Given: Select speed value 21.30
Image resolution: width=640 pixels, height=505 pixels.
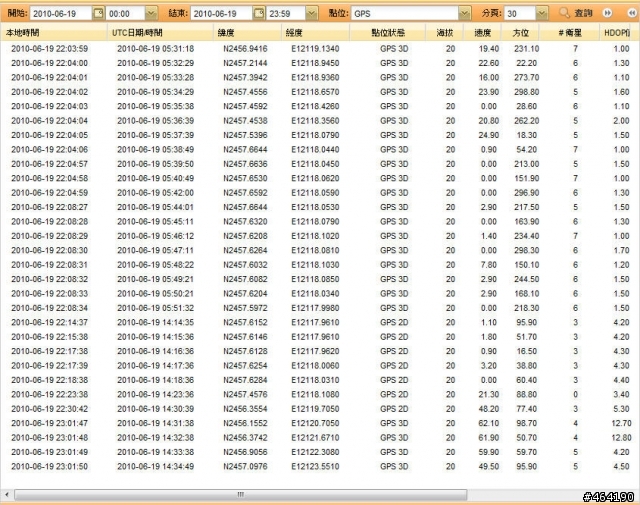Looking at the screenshot, I should 489,394.
